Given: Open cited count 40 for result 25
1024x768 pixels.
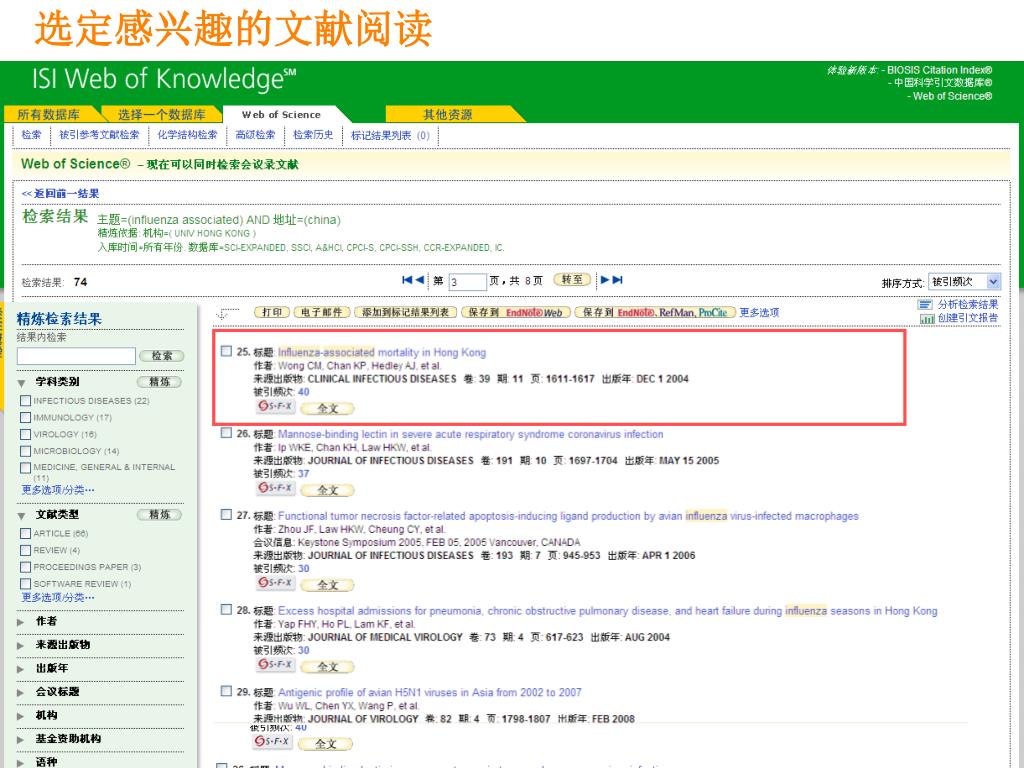Looking at the screenshot, I should click(304, 392).
